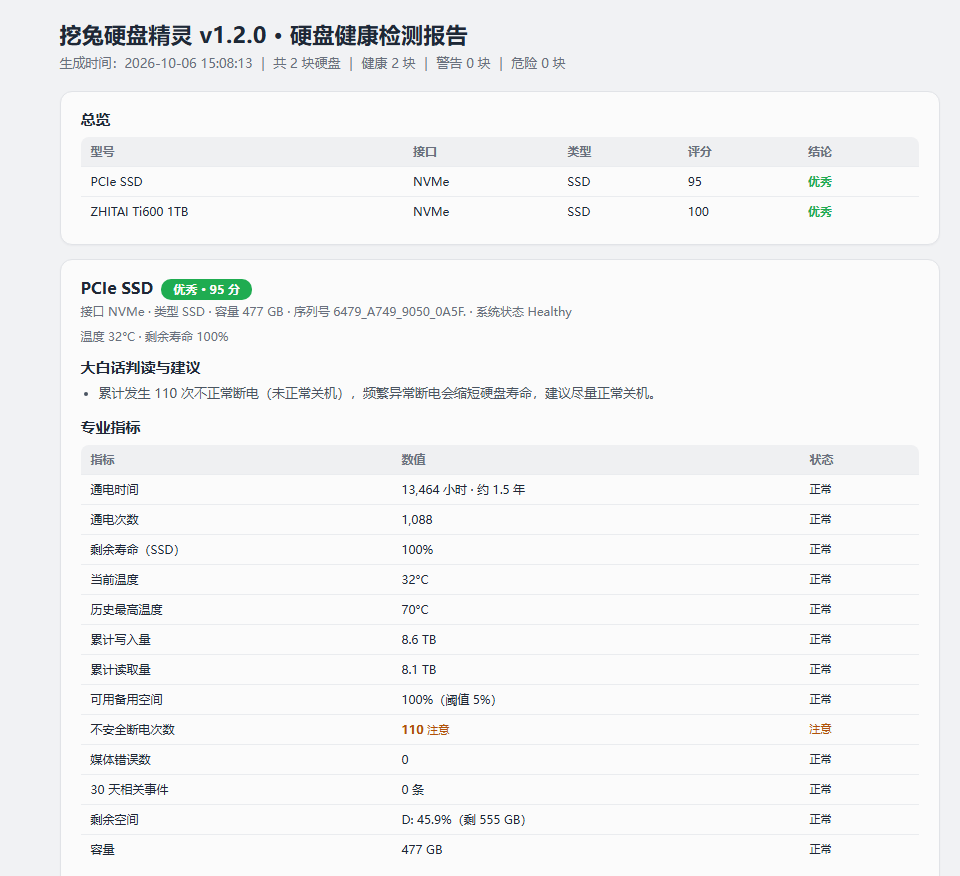The image size is (960, 876).
Task: Click value D: 45.9%（剩 555 GB）
Action: [463, 820]
